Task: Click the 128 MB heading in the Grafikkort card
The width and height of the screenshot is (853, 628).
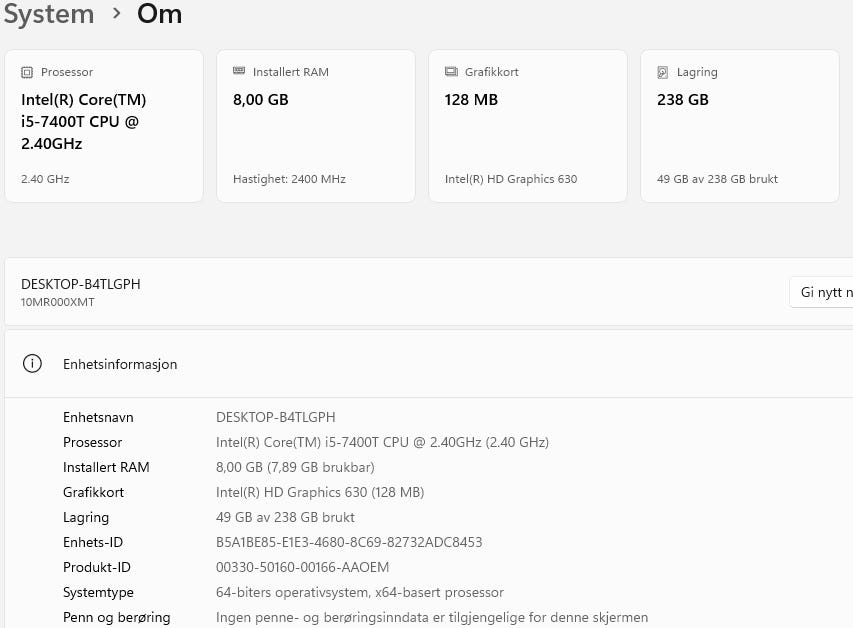Action: 471,100
